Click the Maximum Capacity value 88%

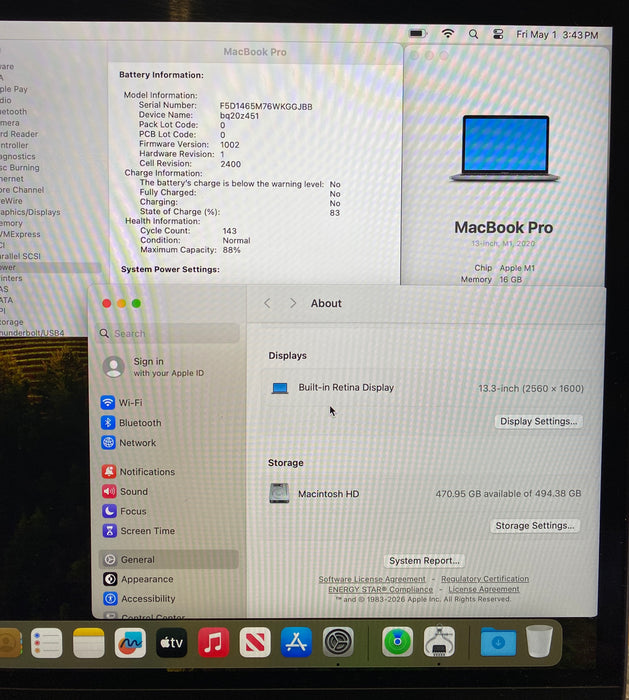(232, 250)
